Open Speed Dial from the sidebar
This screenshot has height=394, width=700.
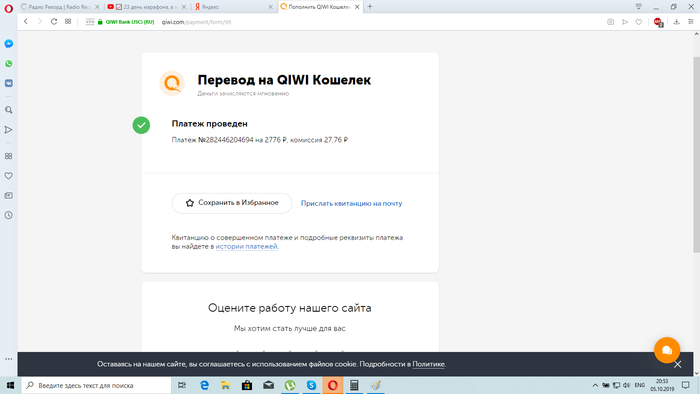click(x=8, y=156)
